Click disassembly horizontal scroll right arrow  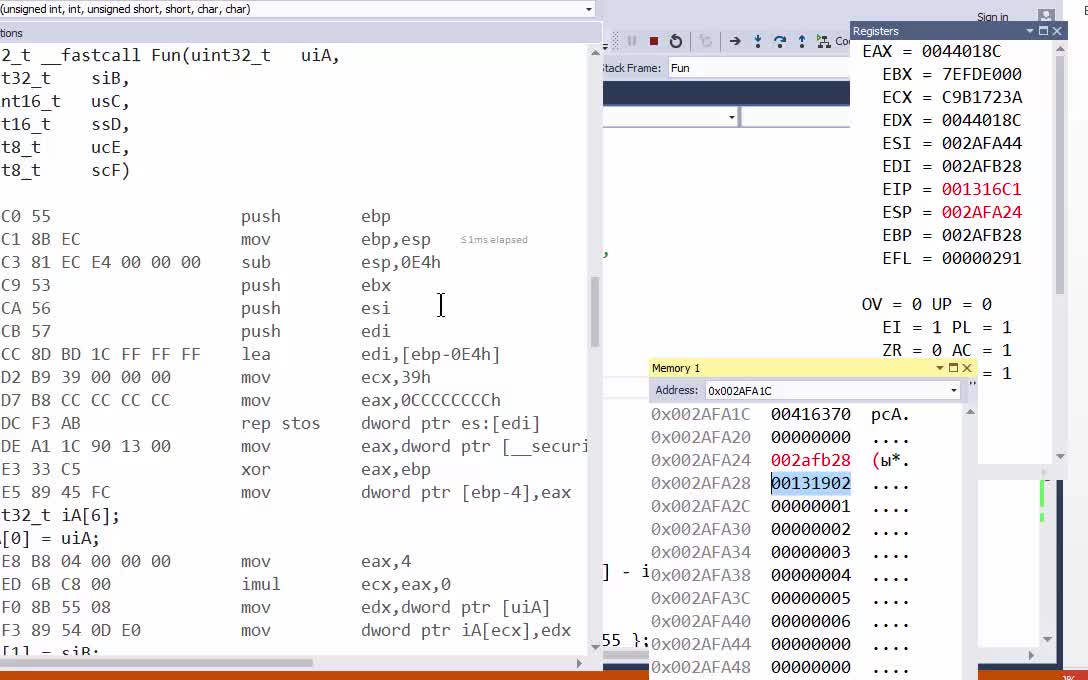point(579,663)
